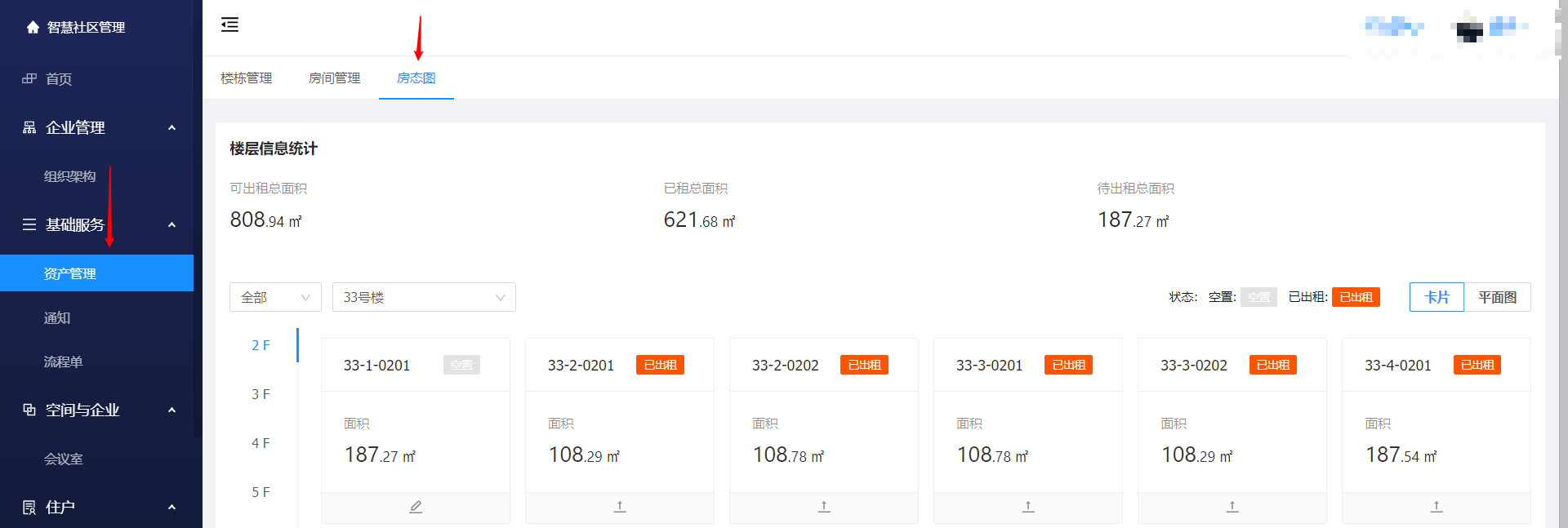
Task: Open 通知 in the sidebar
Action: pyautogui.click(x=57, y=318)
